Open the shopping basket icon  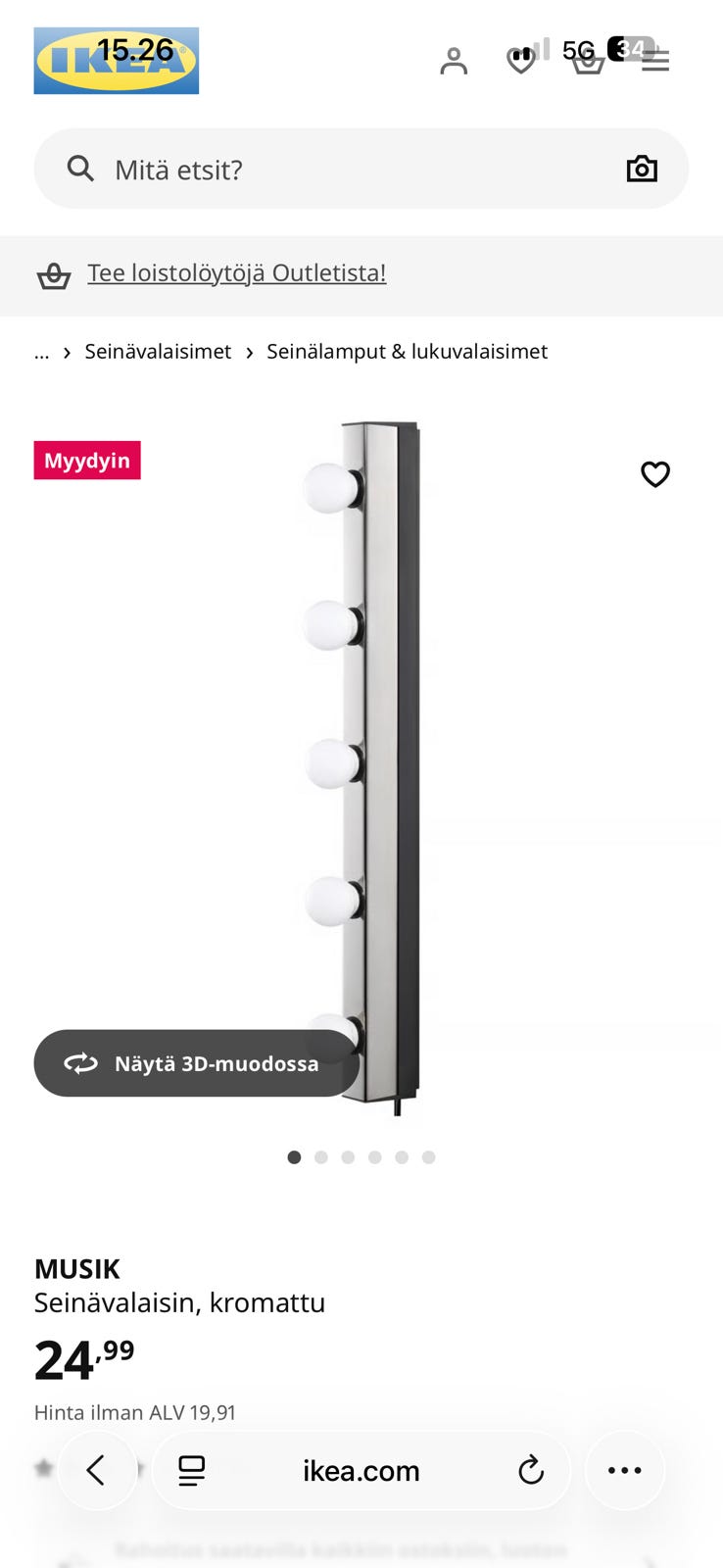pyautogui.click(x=588, y=61)
